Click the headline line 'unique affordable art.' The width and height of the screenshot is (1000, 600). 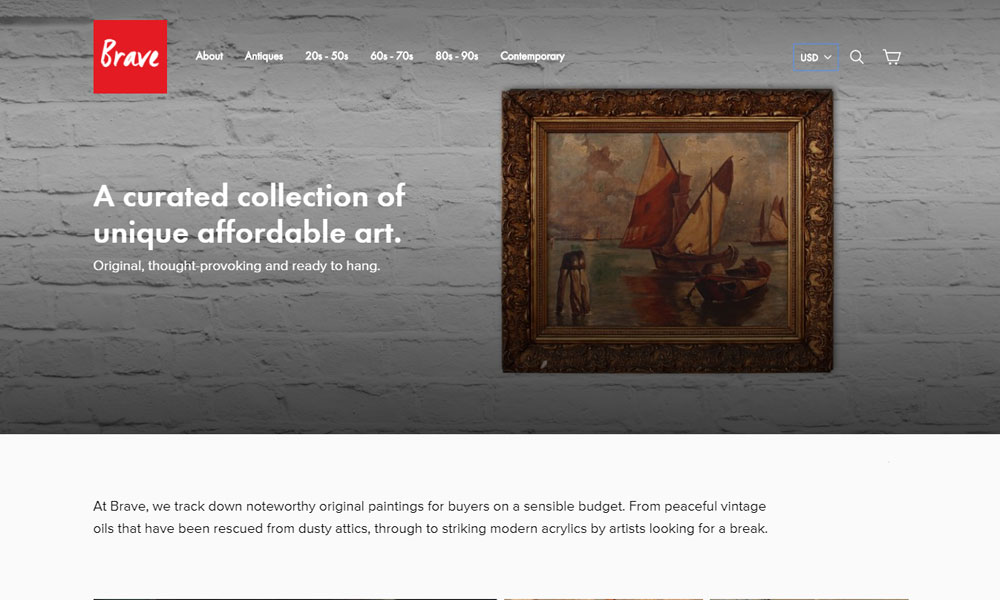point(247,232)
